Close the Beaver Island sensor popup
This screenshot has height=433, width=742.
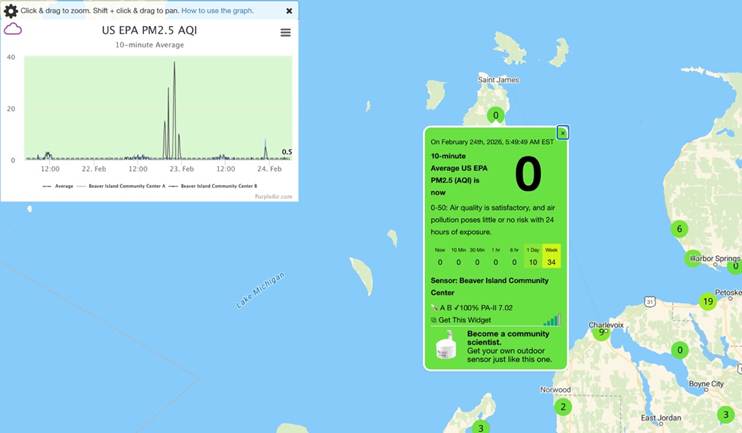click(563, 132)
